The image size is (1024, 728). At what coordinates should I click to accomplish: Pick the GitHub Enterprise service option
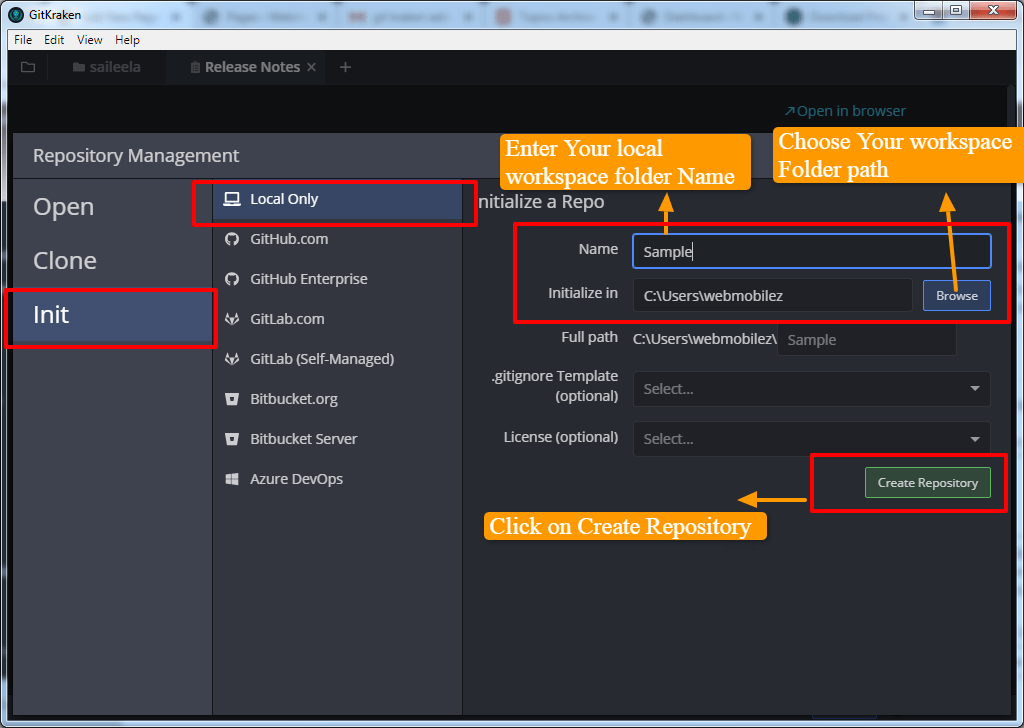click(231, 279)
